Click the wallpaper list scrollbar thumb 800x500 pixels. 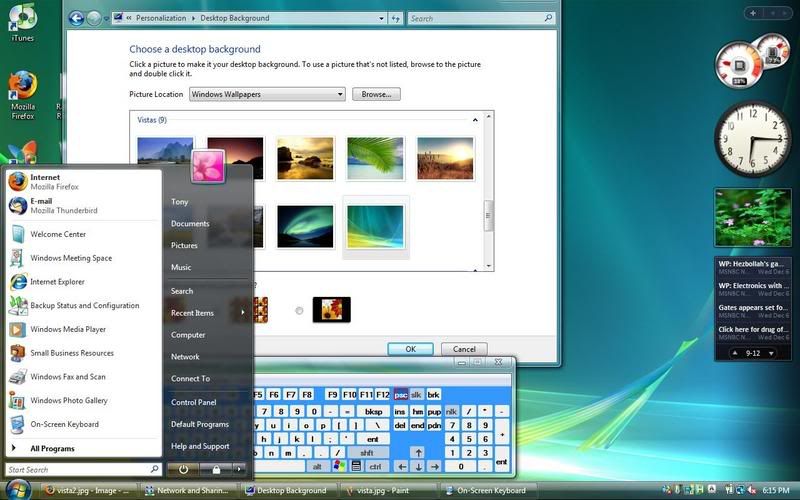(x=488, y=215)
